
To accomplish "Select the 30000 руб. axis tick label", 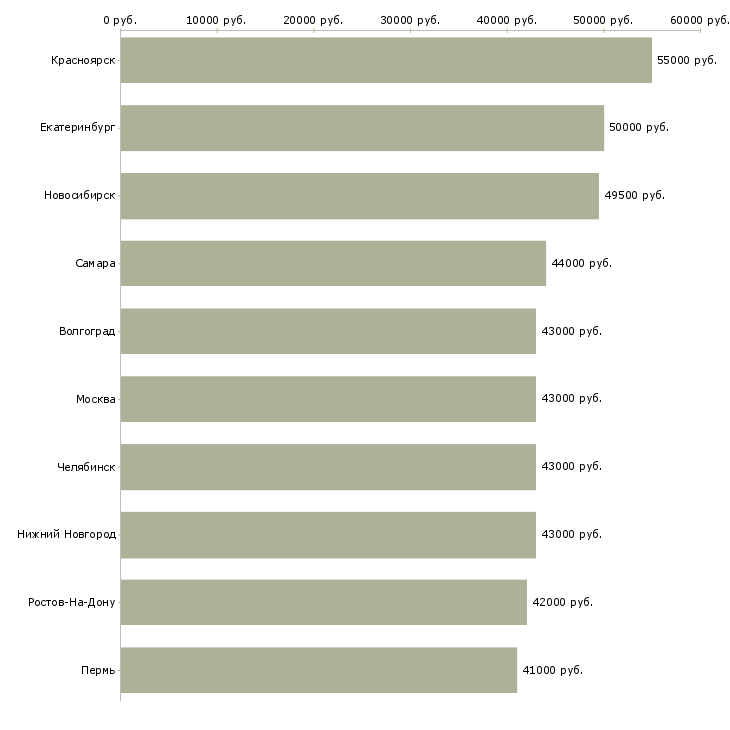I will click(x=410, y=20).
